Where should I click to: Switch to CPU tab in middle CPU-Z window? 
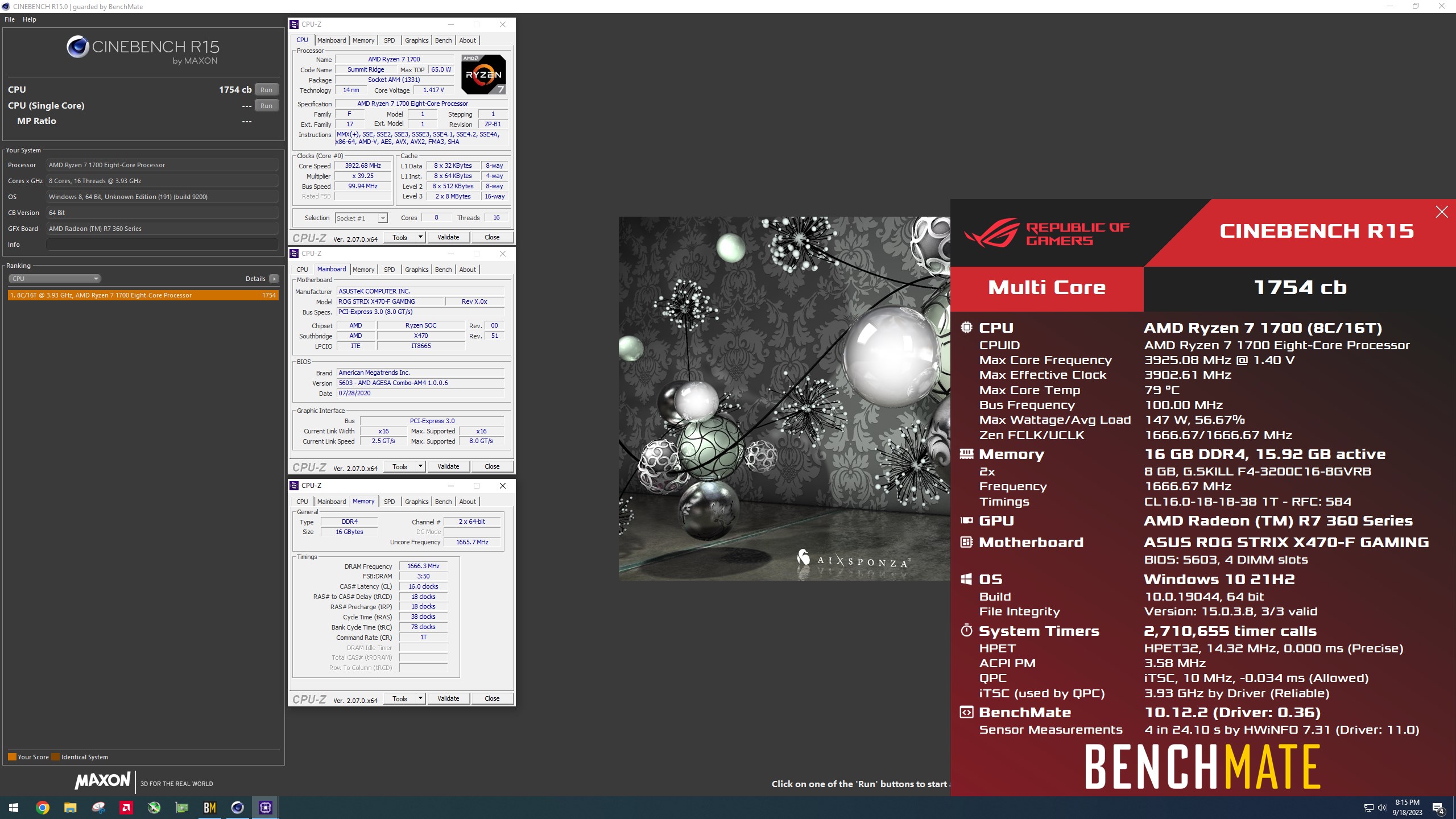tap(303, 270)
